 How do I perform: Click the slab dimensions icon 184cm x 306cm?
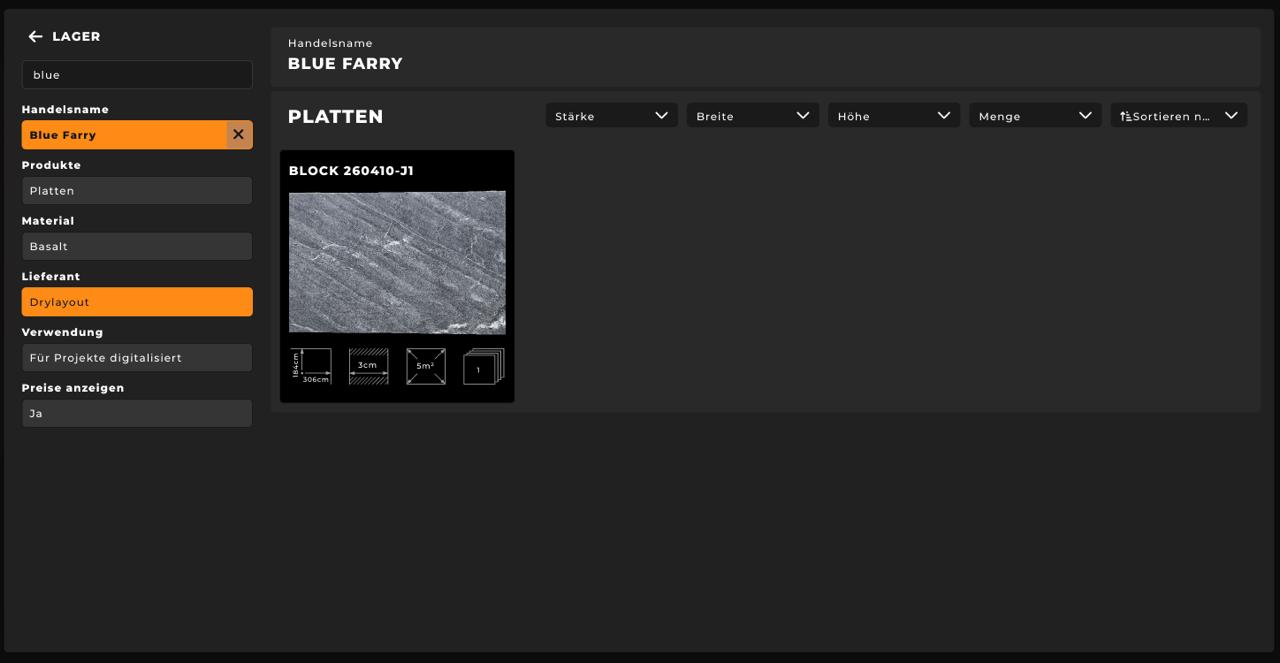pos(311,367)
